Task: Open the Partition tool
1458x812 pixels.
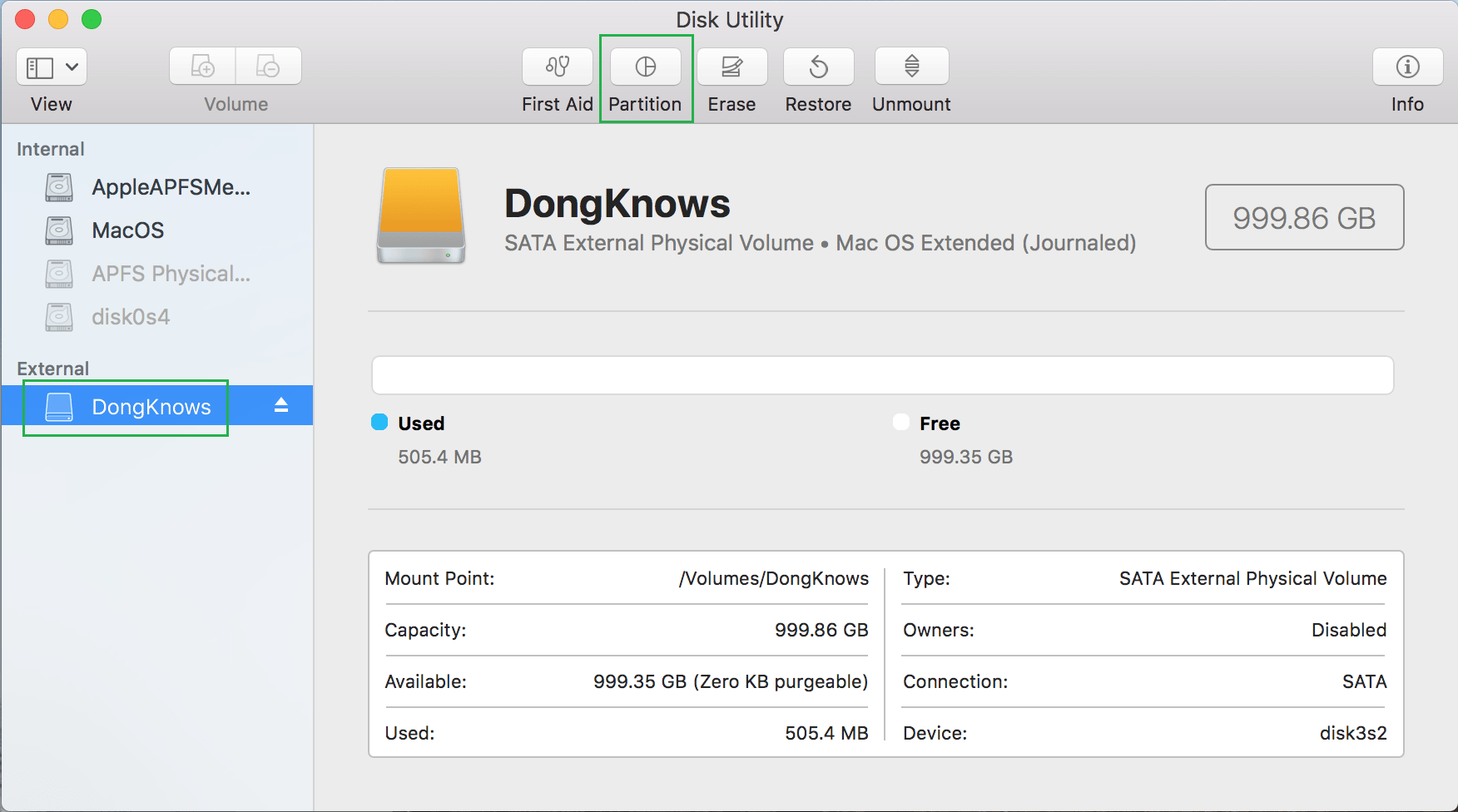Action: pyautogui.click(x=646, y=67)
